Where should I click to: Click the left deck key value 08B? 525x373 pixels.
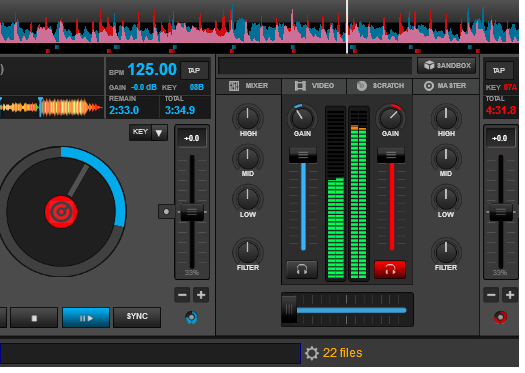point(197,88)
